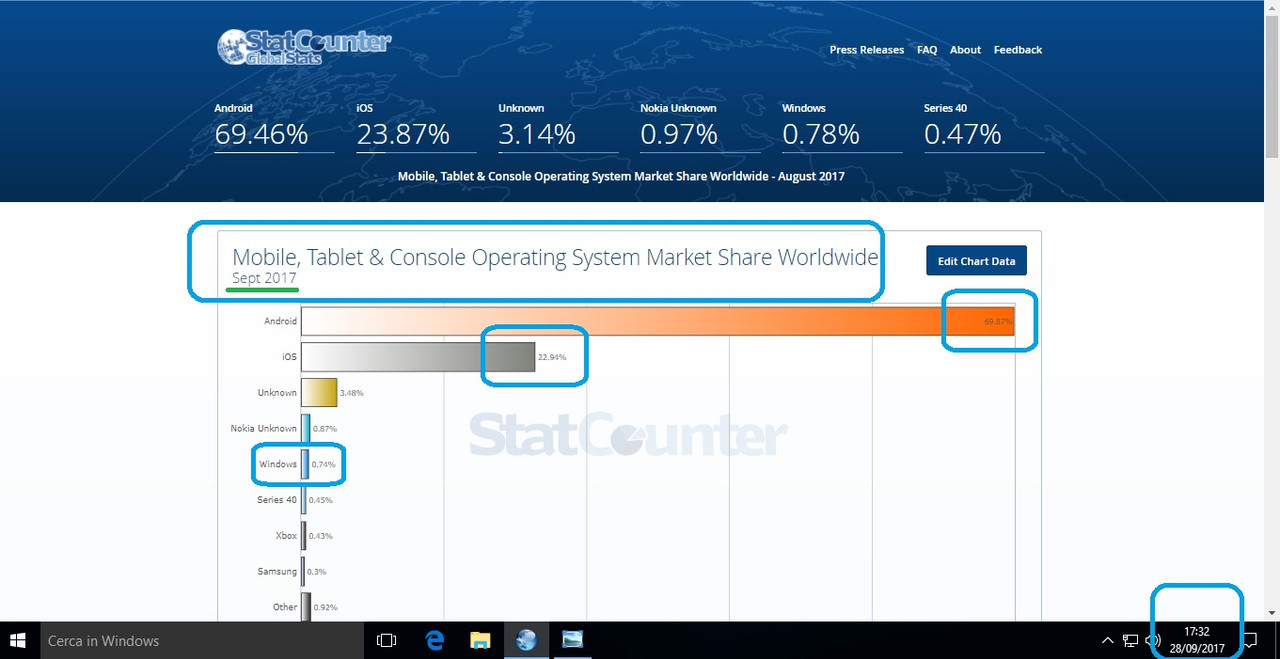Click the Windows chart row label
The height and width of the screenshot is (659, 1280).
pos(278,464)
